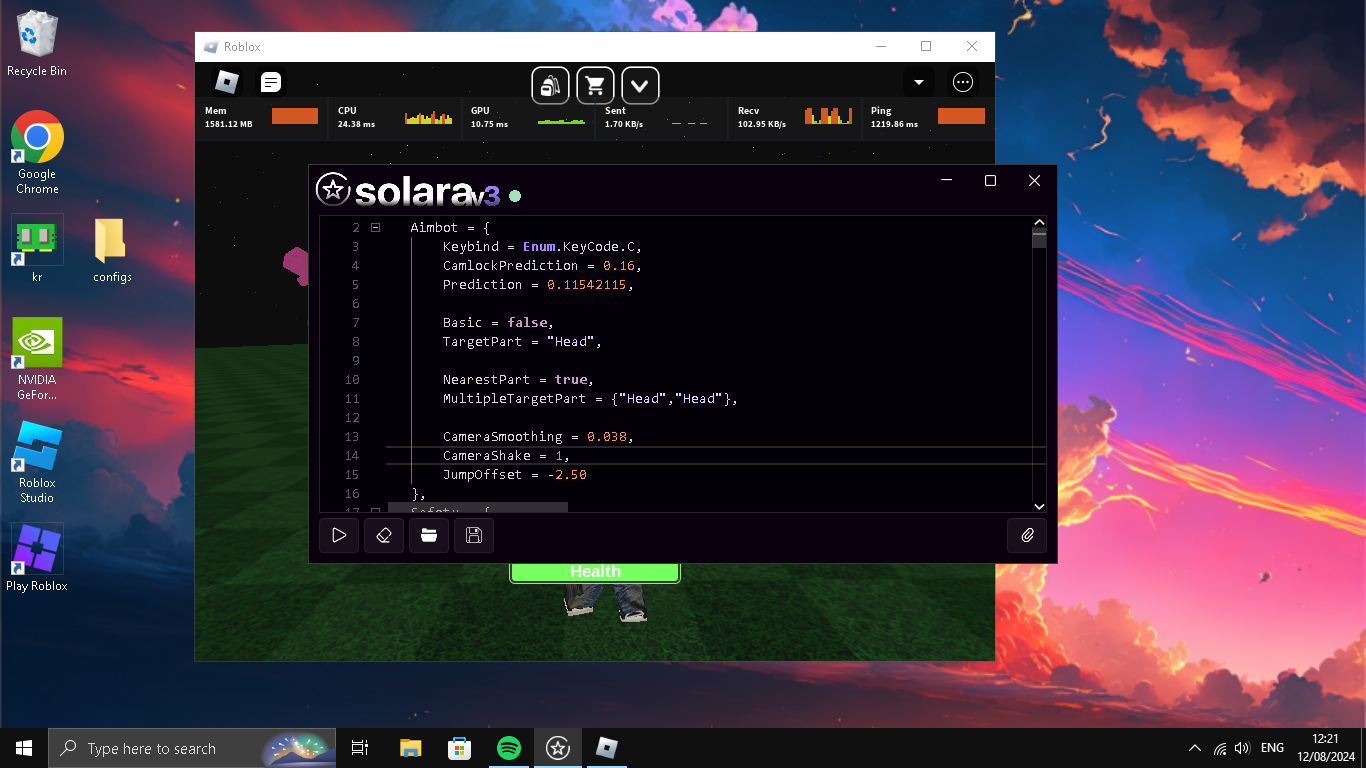Open File Explorer from the taskbar
Screen dimensions: 1366x768
(410, 748)
